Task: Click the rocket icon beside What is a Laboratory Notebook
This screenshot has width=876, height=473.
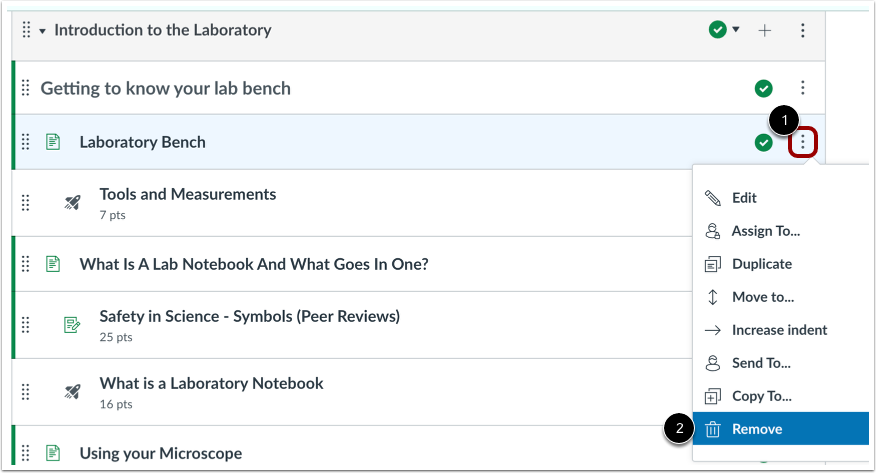Action: 72,391
